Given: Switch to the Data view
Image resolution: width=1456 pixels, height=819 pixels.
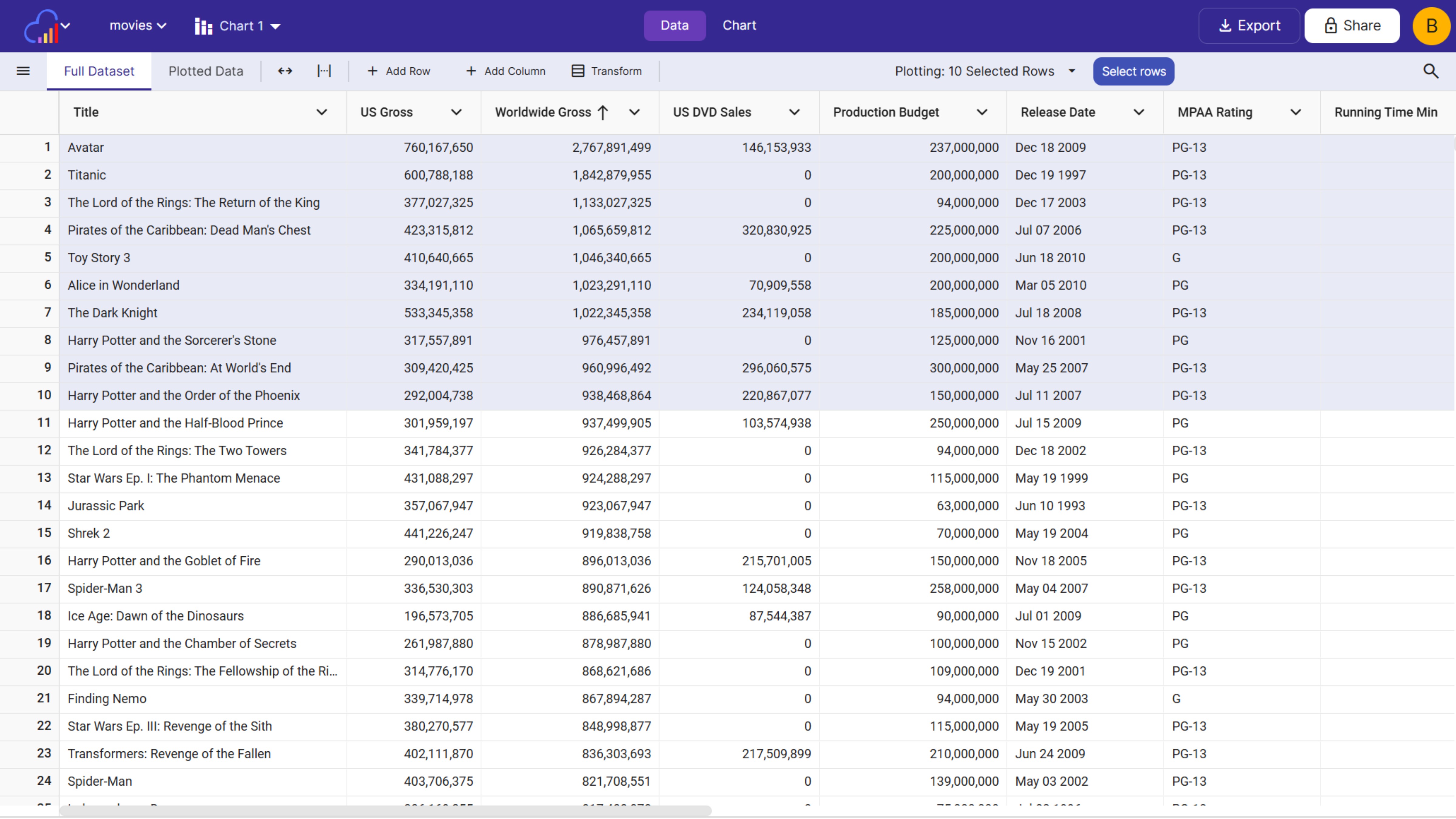Looking at the screenshot, I should 674,26.
